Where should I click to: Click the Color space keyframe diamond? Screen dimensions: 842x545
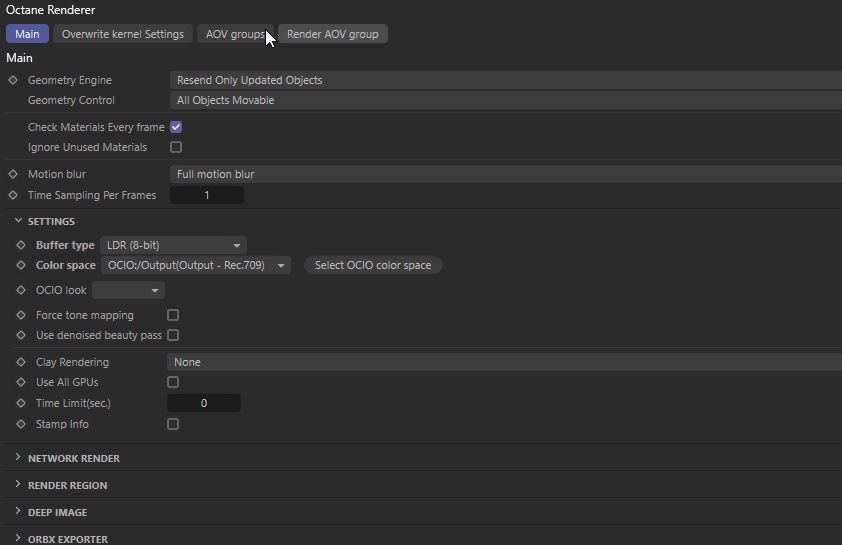(x=21, y=266)
